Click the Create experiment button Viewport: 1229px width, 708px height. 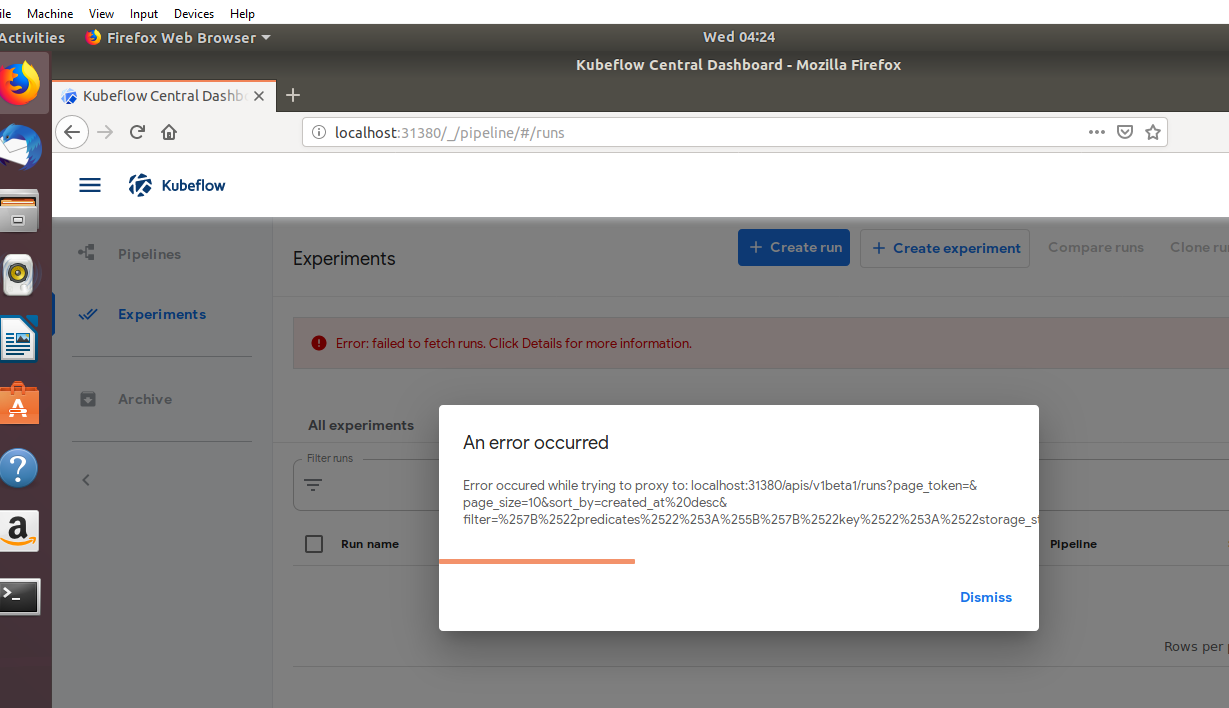coord(944,248)
